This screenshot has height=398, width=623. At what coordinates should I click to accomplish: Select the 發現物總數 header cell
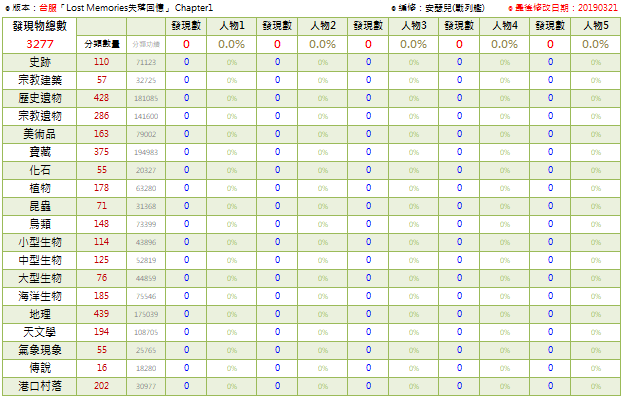(39, 26)
